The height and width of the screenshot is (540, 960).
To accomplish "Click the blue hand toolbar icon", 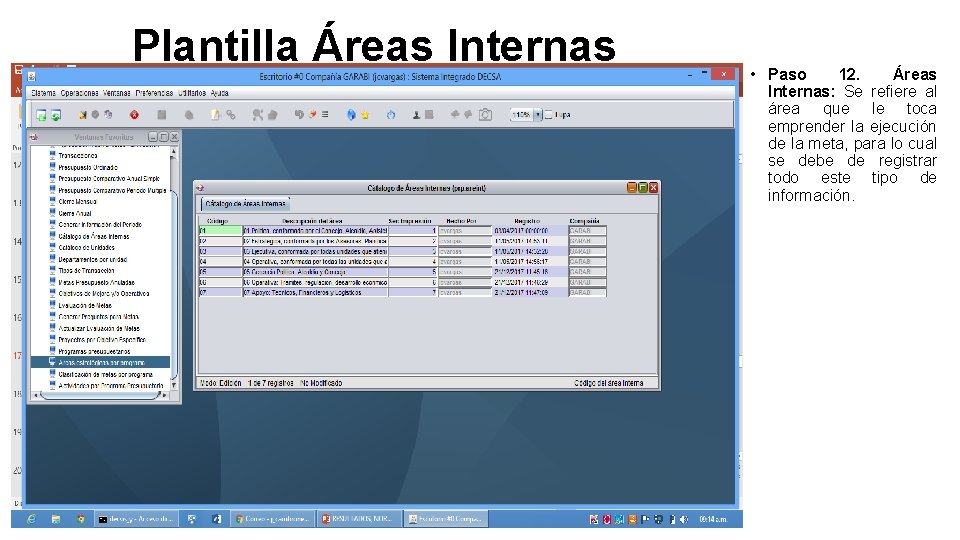I will click(391, 114).
